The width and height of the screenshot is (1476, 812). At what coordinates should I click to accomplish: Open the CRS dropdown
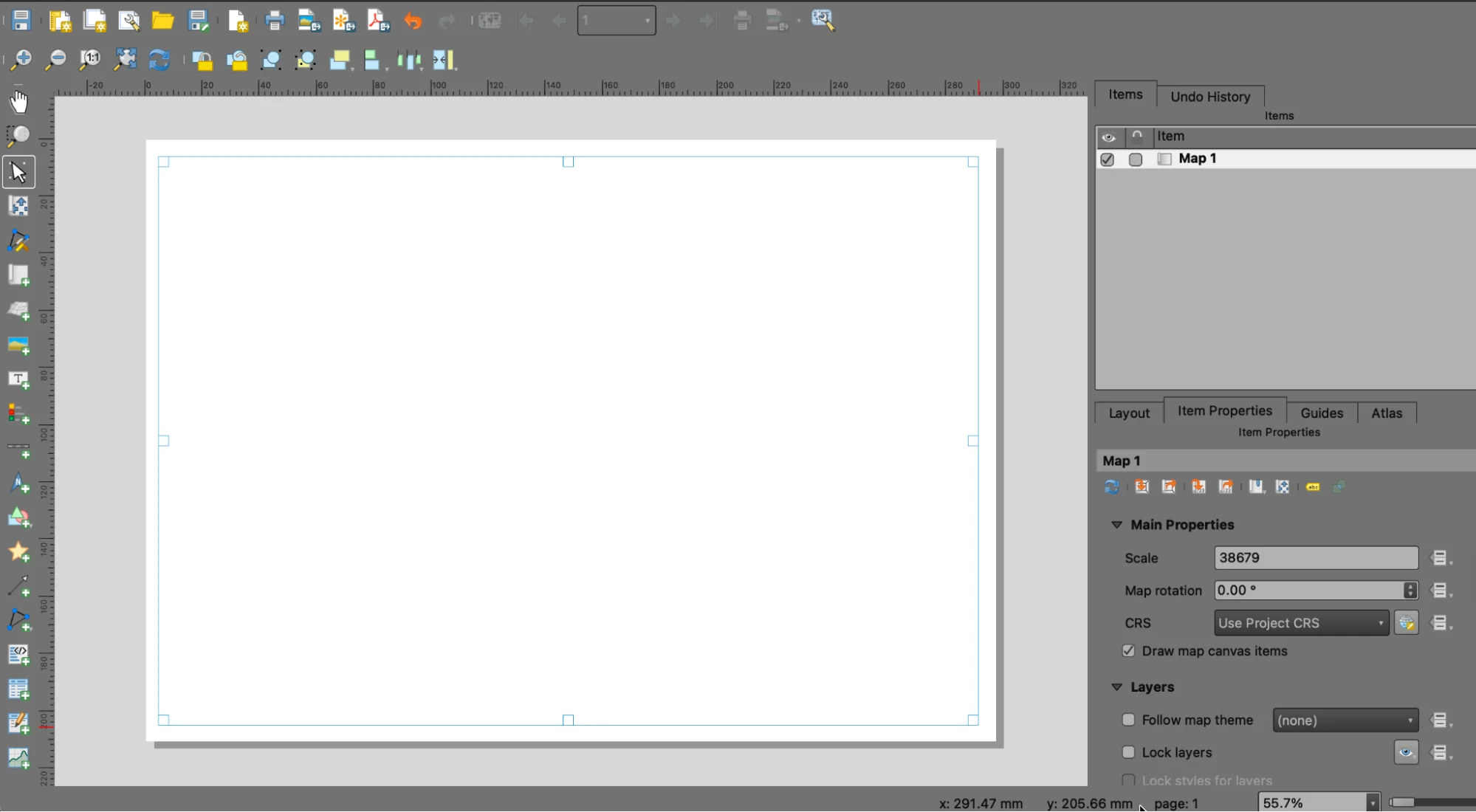tap(1300, 622)
